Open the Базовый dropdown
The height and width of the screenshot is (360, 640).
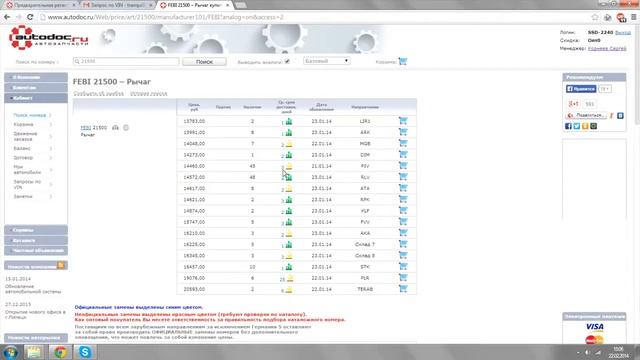tap(327, 61)
